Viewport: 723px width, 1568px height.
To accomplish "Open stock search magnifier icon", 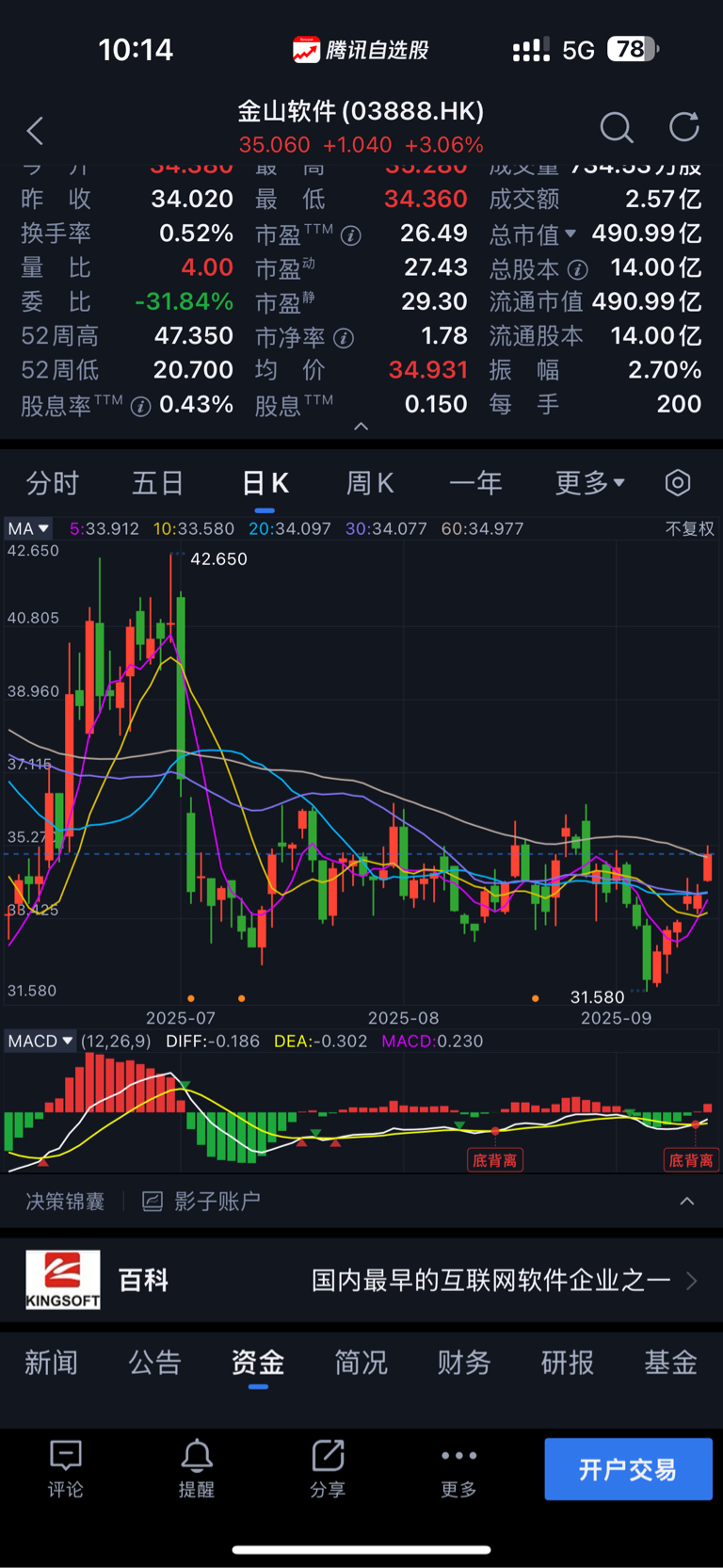I will 617,127.
